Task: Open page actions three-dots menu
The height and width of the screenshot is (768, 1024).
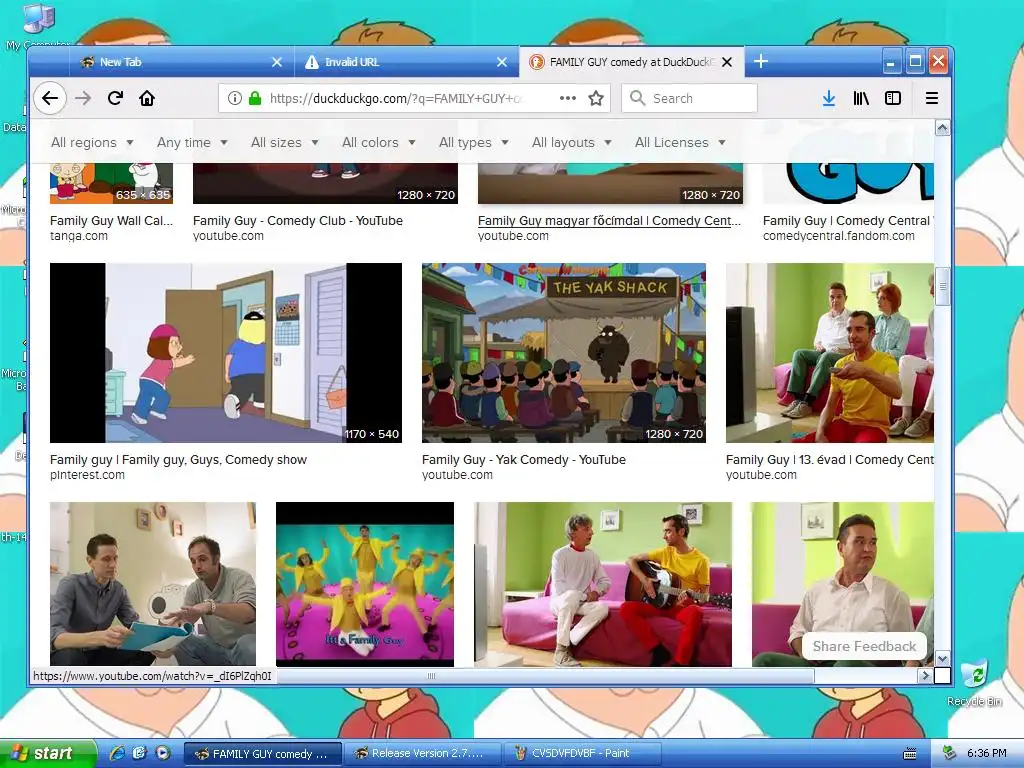Action: click(x=568, y=99)
